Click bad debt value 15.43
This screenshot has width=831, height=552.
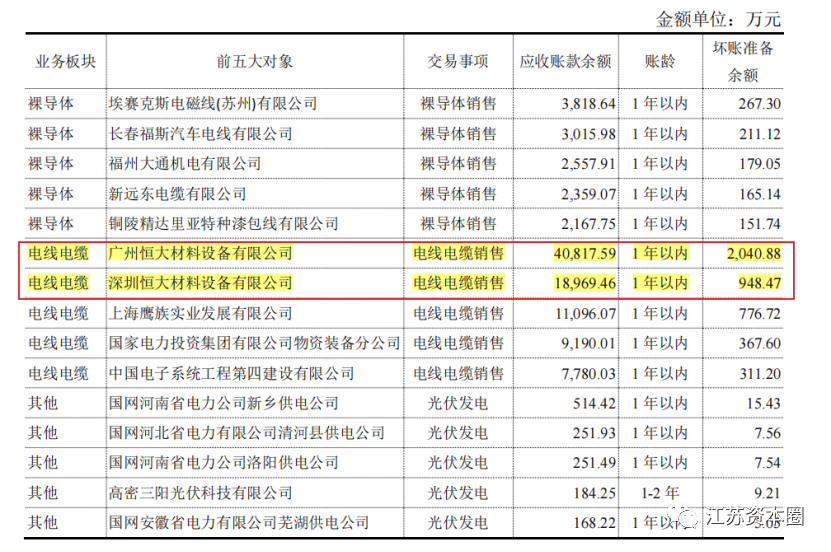[763, 404]
